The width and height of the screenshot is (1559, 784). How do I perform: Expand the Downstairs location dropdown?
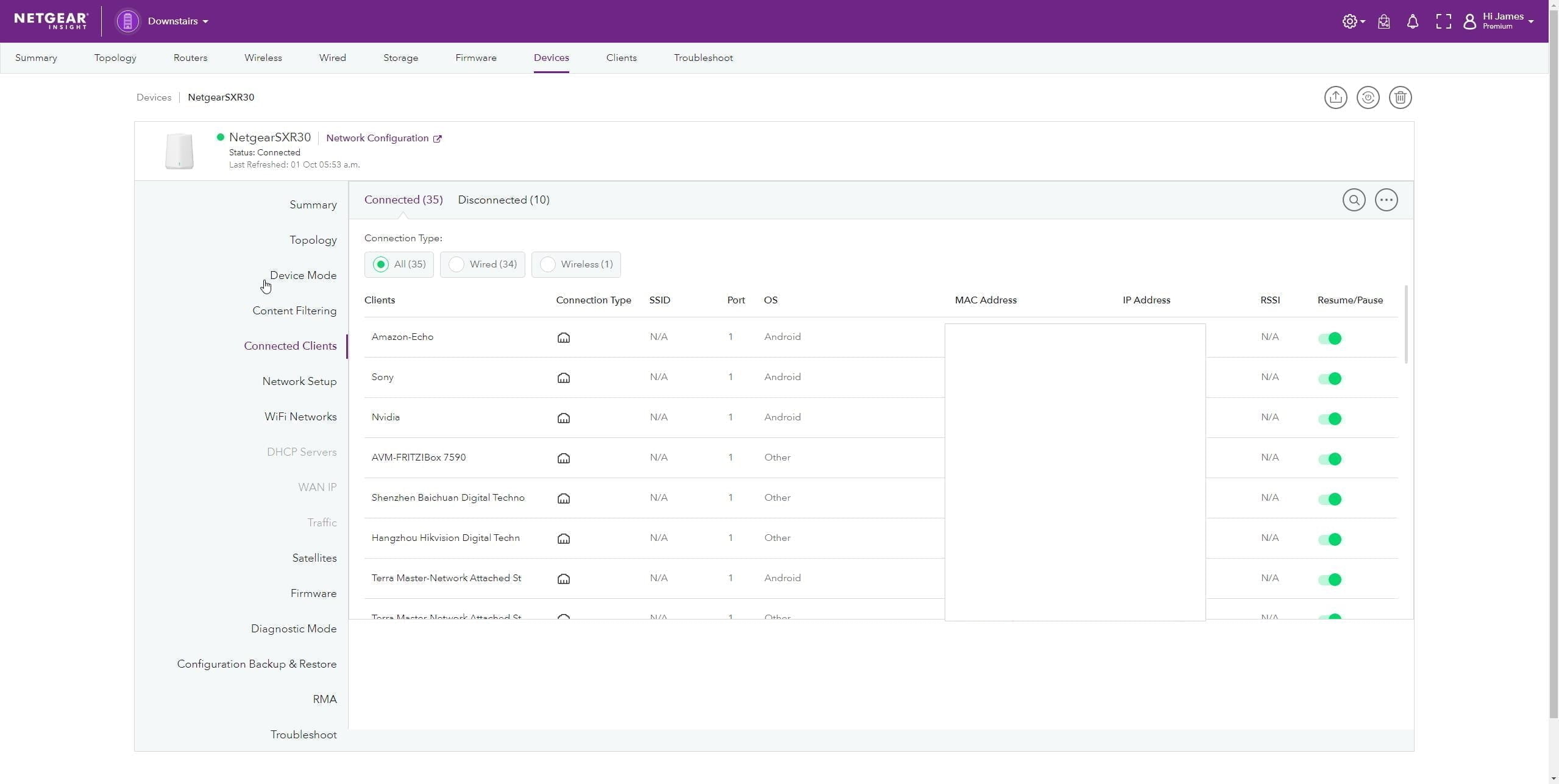coord(178,21)
